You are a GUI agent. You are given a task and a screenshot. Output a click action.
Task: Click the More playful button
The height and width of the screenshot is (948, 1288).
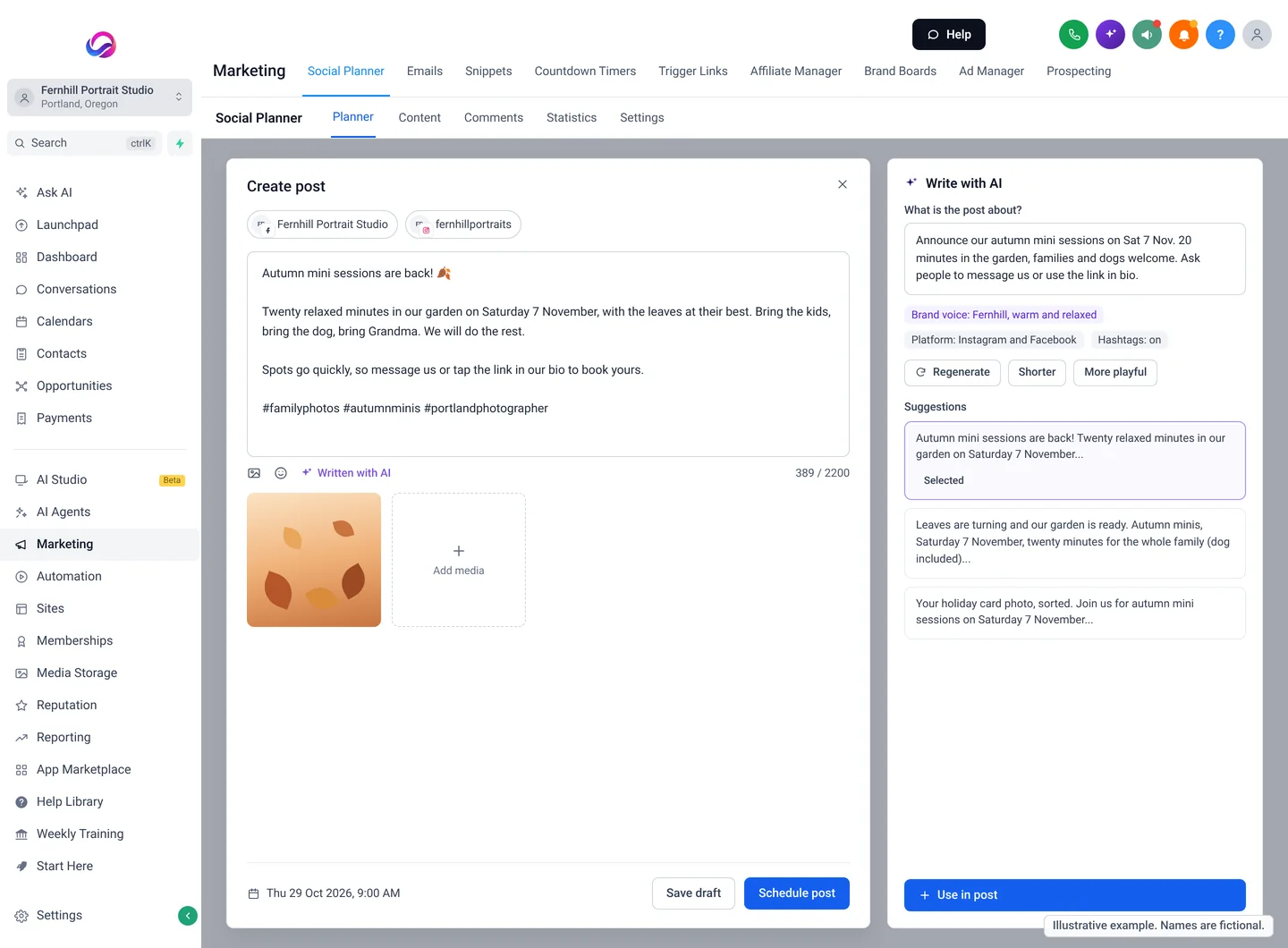(1115, 372)
